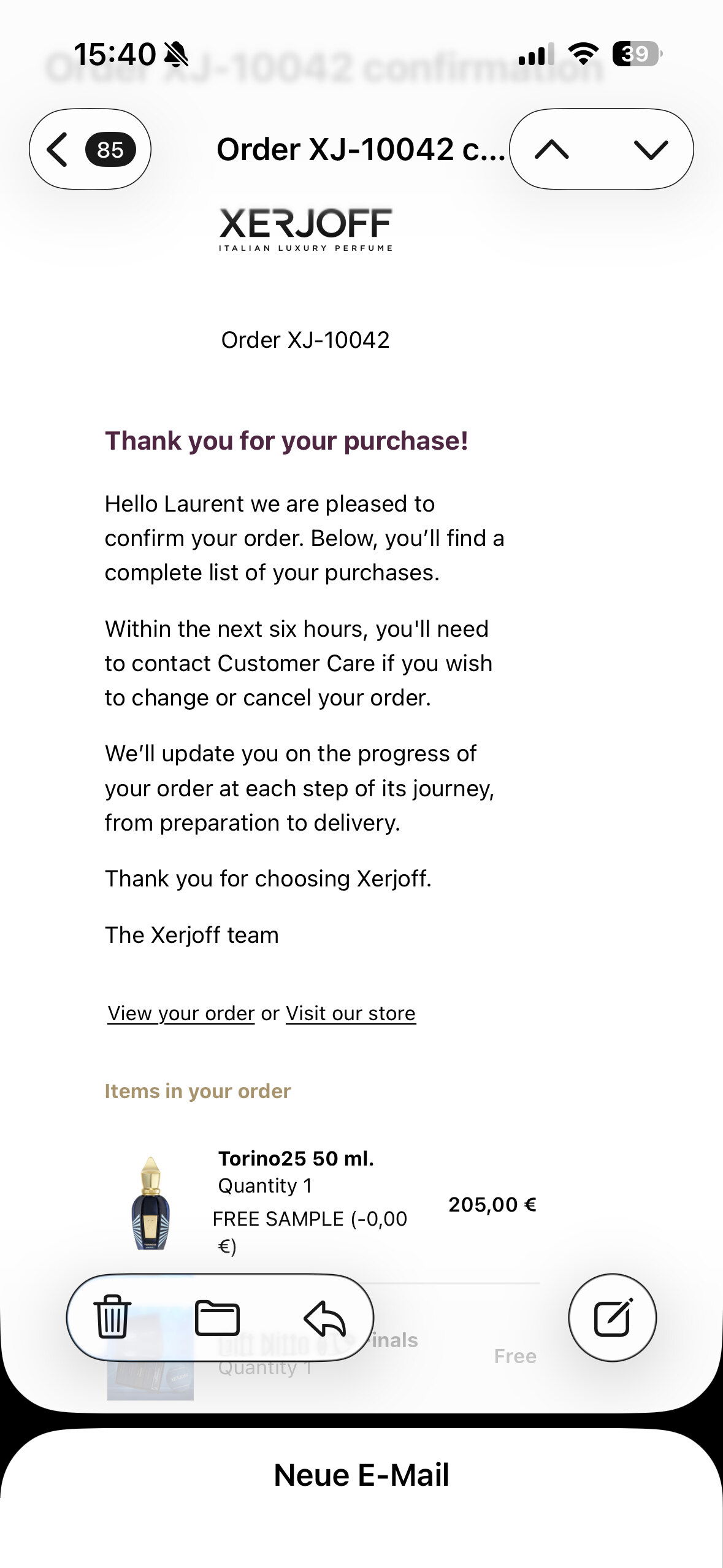723x1568 pixels.
Task: Tap the Xerjoff logo image
Action: (305, 229)
